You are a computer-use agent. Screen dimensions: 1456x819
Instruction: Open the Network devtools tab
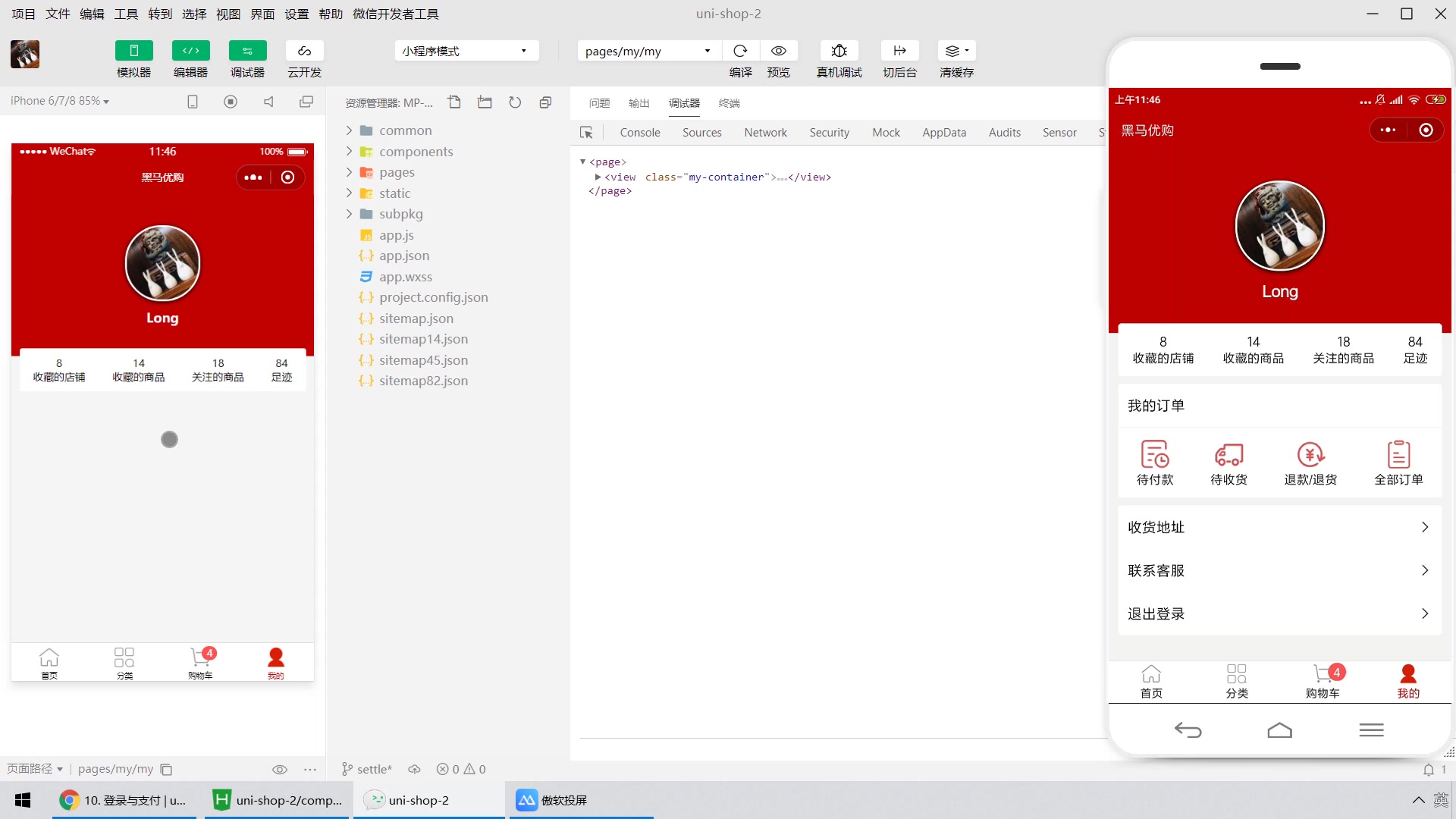point(765,133)
